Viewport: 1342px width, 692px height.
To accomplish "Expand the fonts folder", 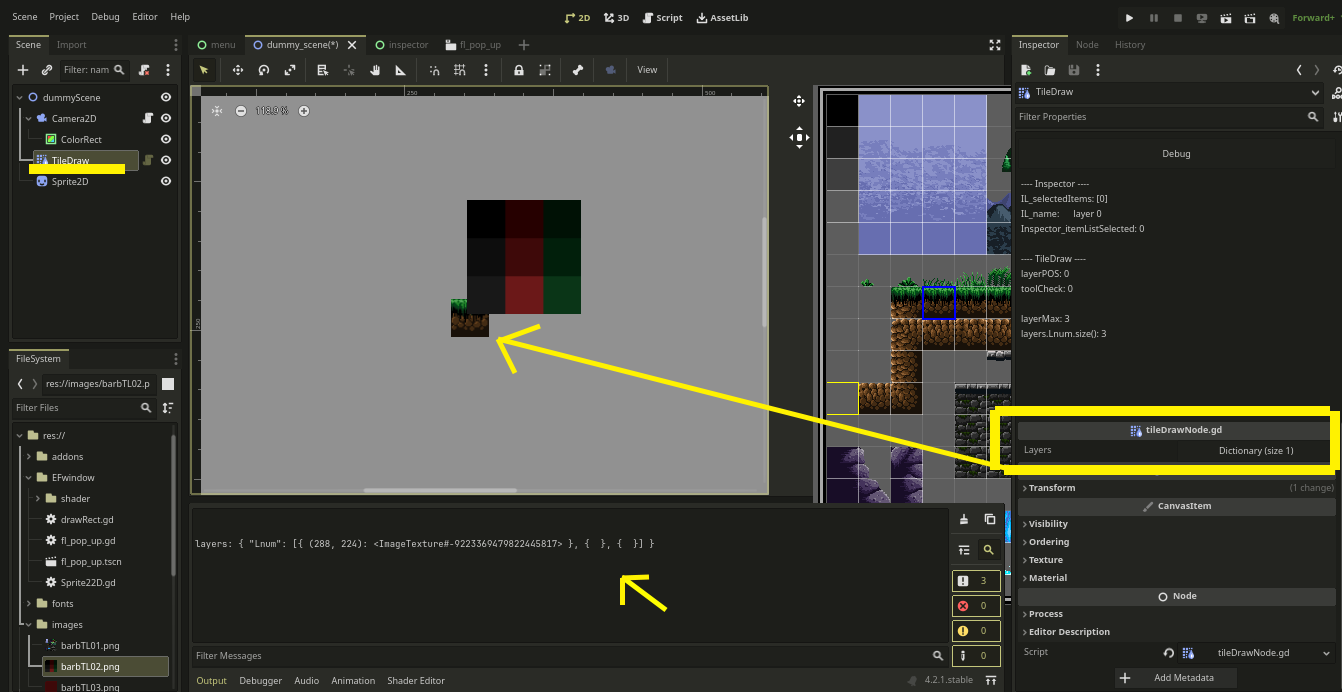I will point(29,604).
